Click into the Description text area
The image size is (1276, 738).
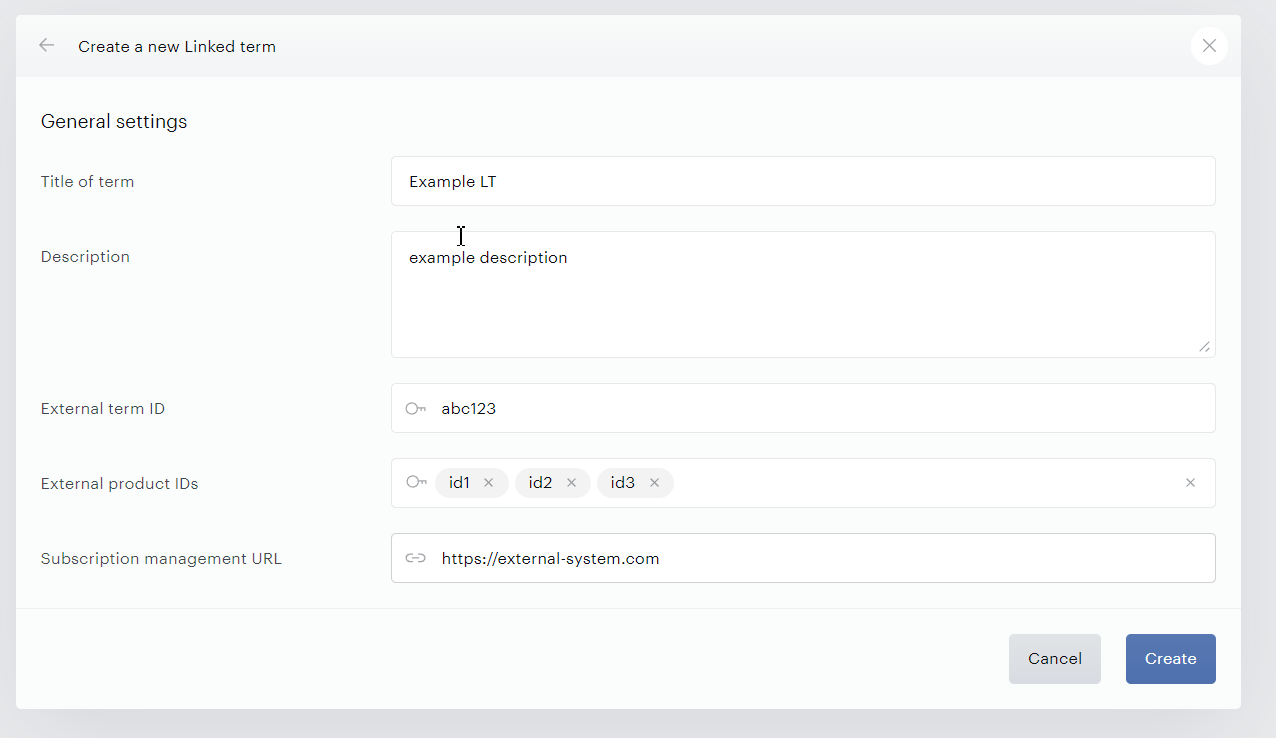tap(803, 294)
